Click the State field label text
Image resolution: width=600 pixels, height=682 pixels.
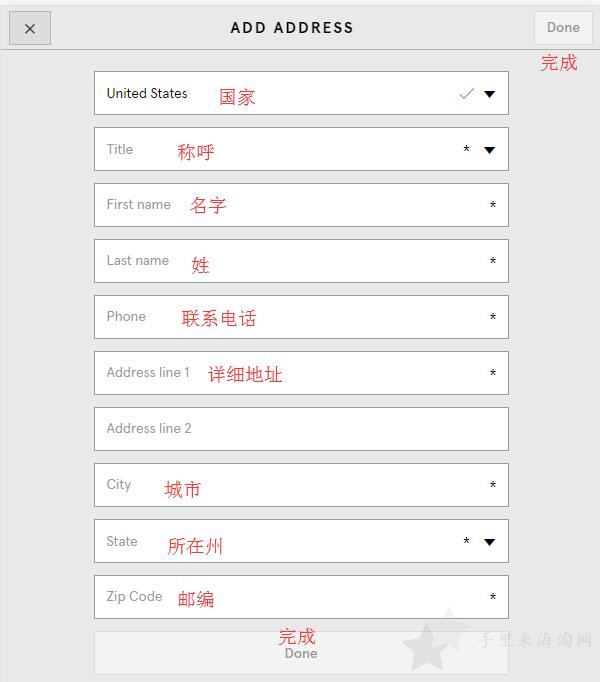[122, 542]
